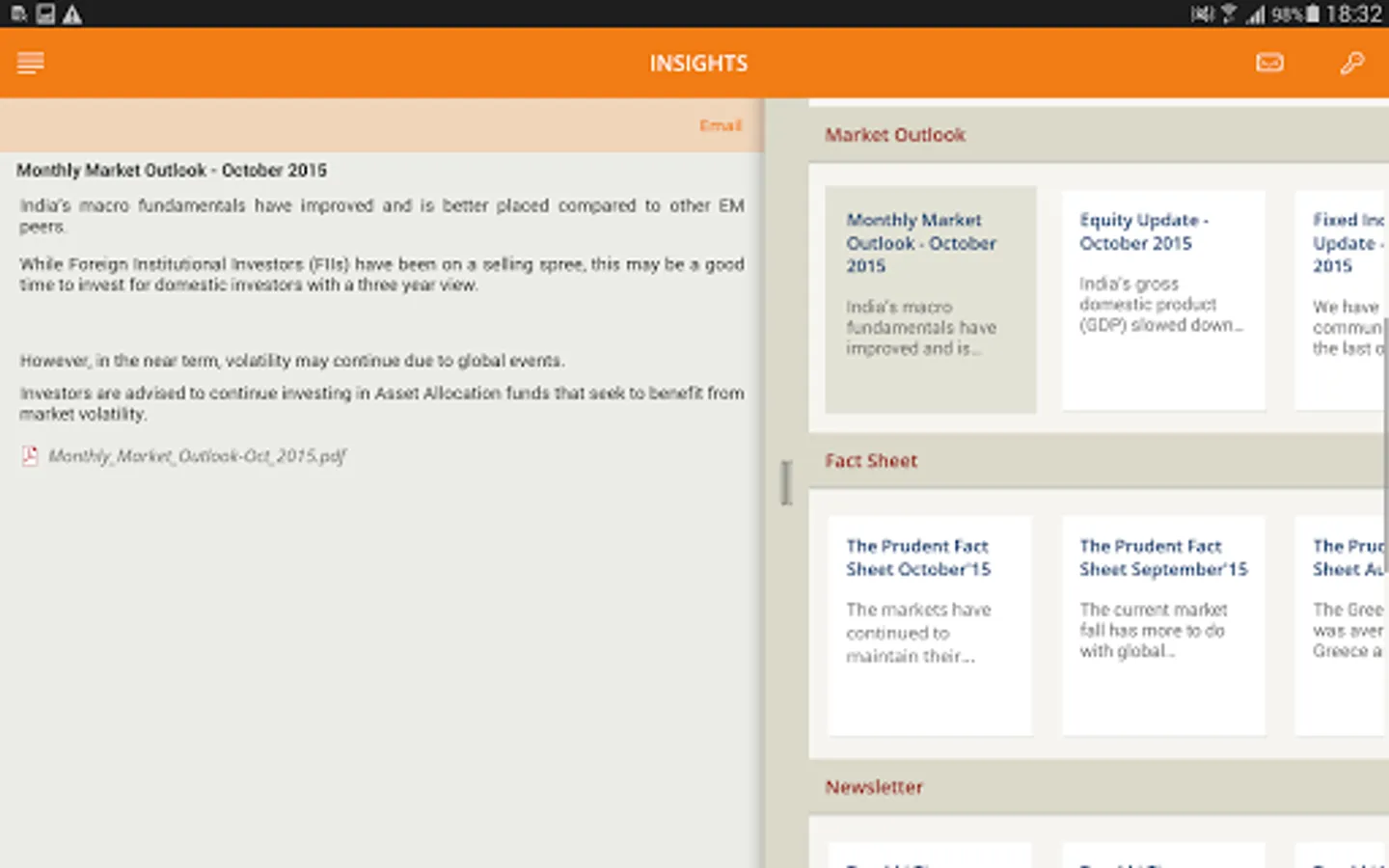Tap the battery status icon

1312,14
